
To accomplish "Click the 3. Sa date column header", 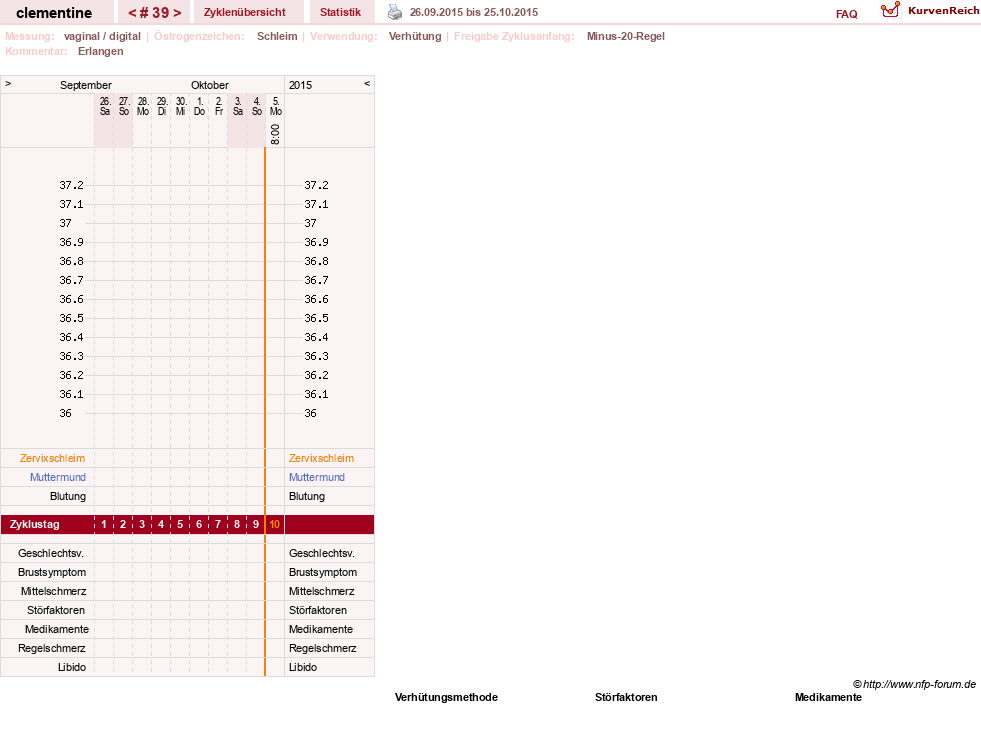I will (x=238, y=106).
